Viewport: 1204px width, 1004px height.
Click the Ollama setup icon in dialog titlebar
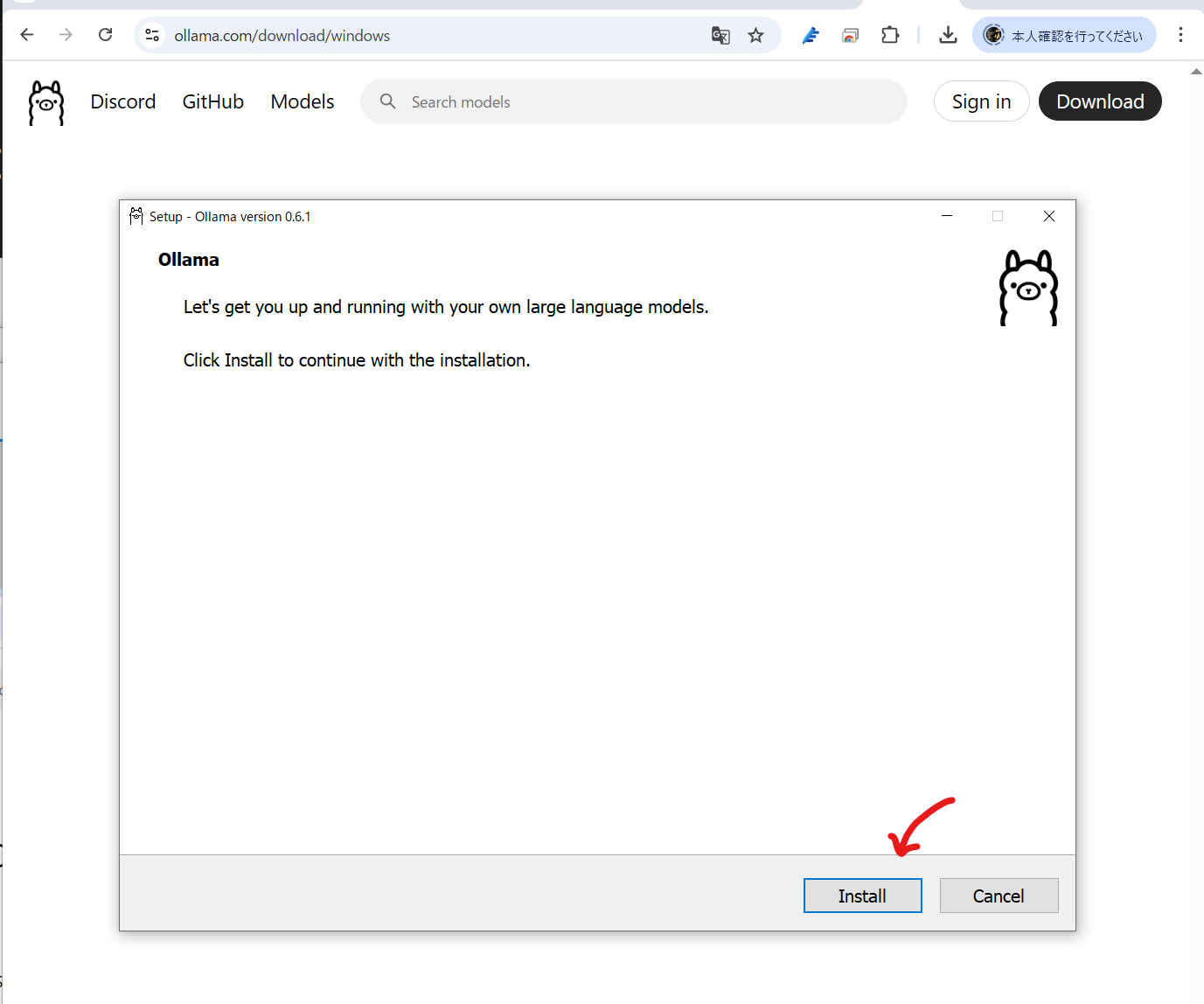[136, 216]
